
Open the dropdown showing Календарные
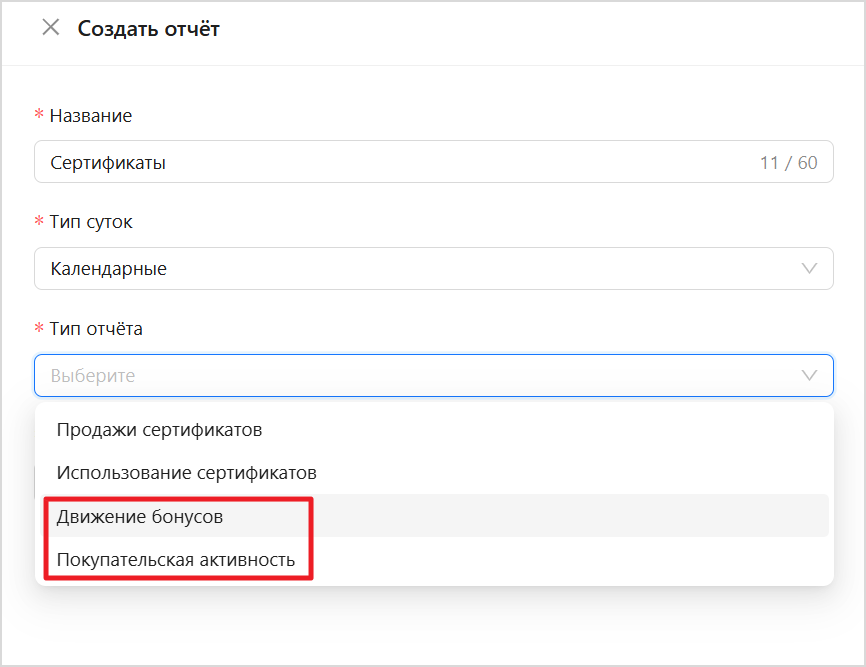400,269
